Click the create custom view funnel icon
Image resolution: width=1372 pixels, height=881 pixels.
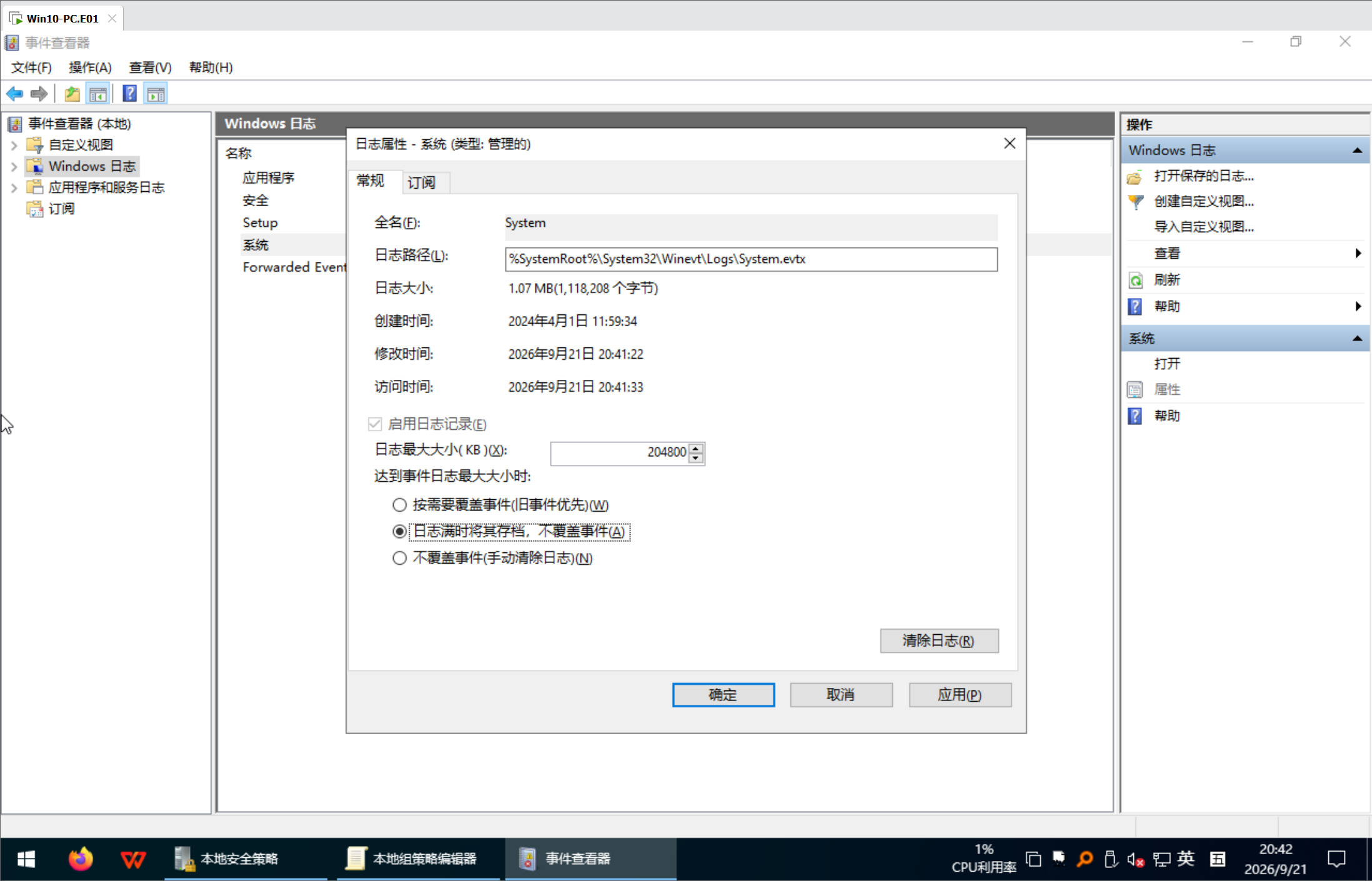point(1135,202)
